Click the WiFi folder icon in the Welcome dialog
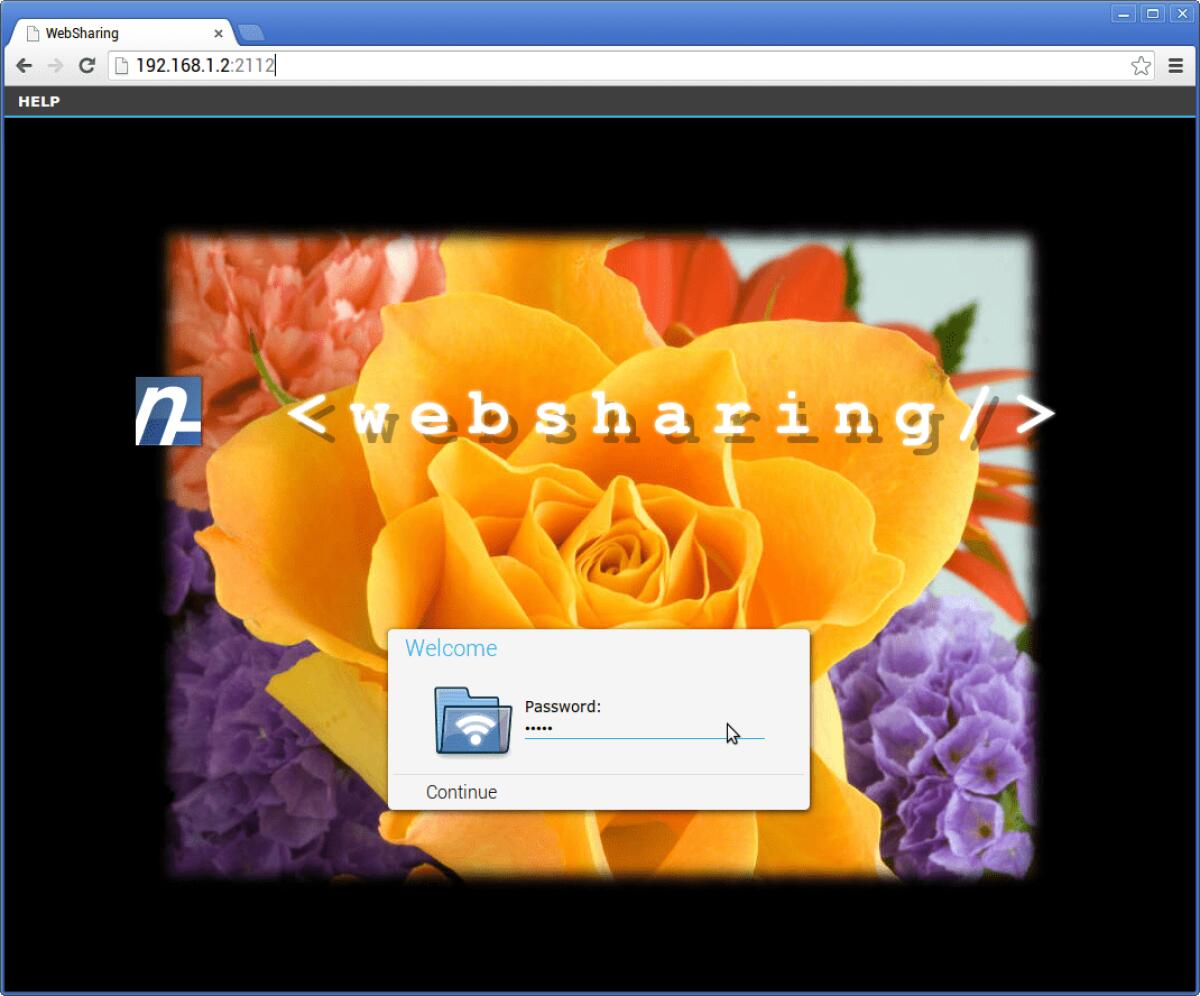Image resolution: width=1200 pixels, height=996 pixels. point(470,718)
